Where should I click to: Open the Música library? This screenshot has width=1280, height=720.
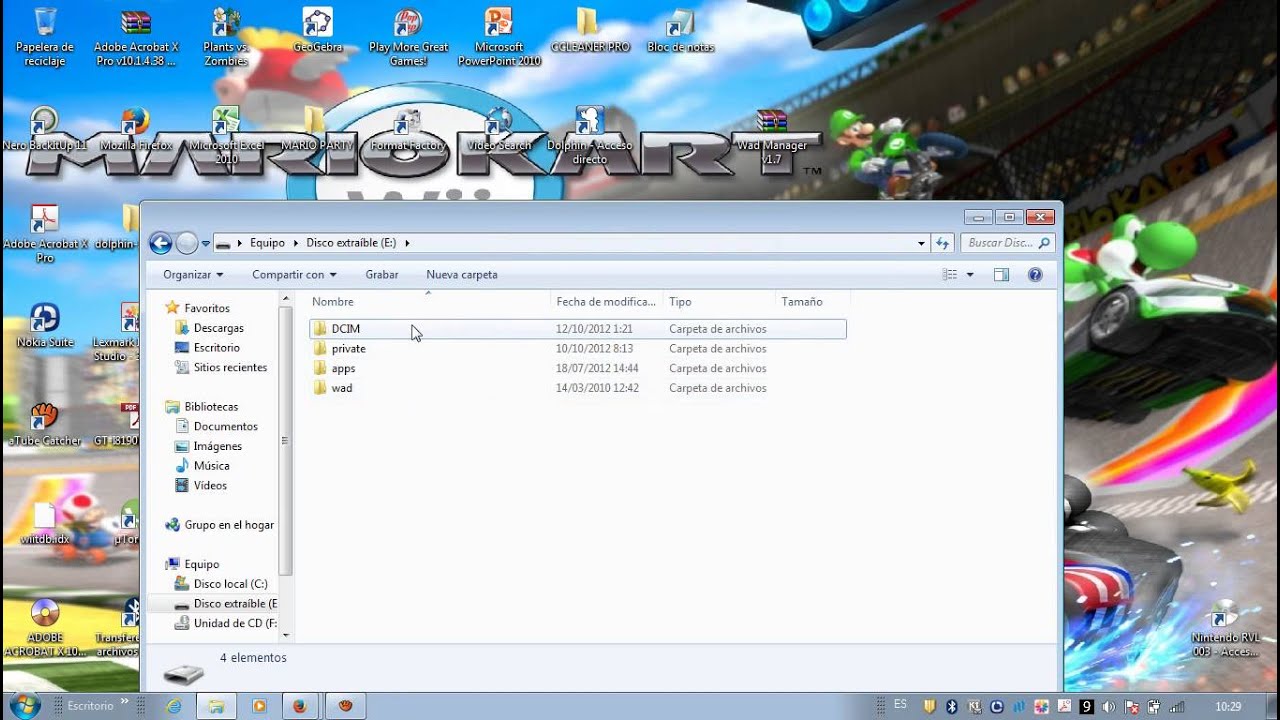click(x=211, y=465)
